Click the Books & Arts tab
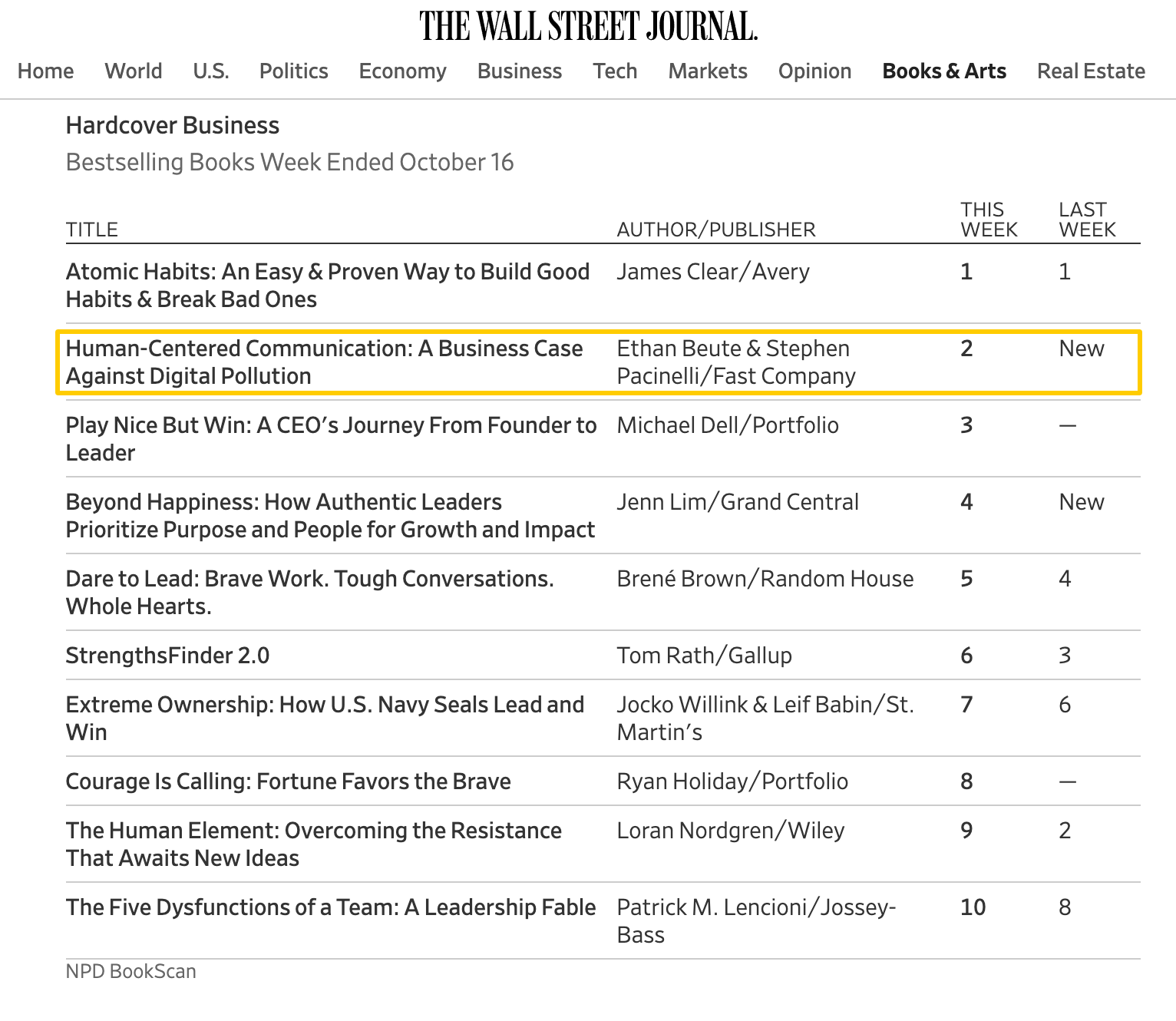The width and height of the screenshot is (1176, 1021). tap(944, 71)
